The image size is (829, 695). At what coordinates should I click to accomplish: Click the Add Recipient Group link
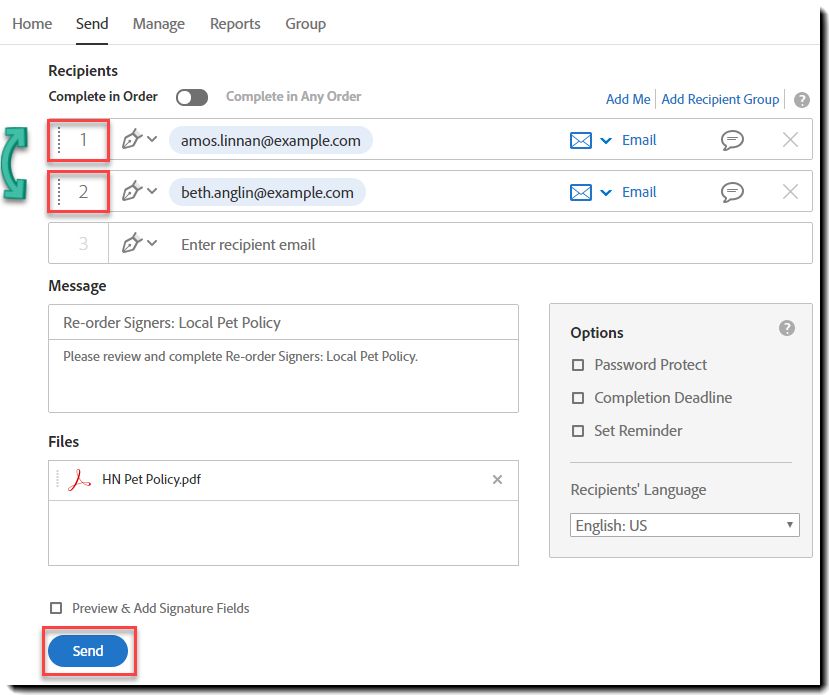[x=720, y=99]
